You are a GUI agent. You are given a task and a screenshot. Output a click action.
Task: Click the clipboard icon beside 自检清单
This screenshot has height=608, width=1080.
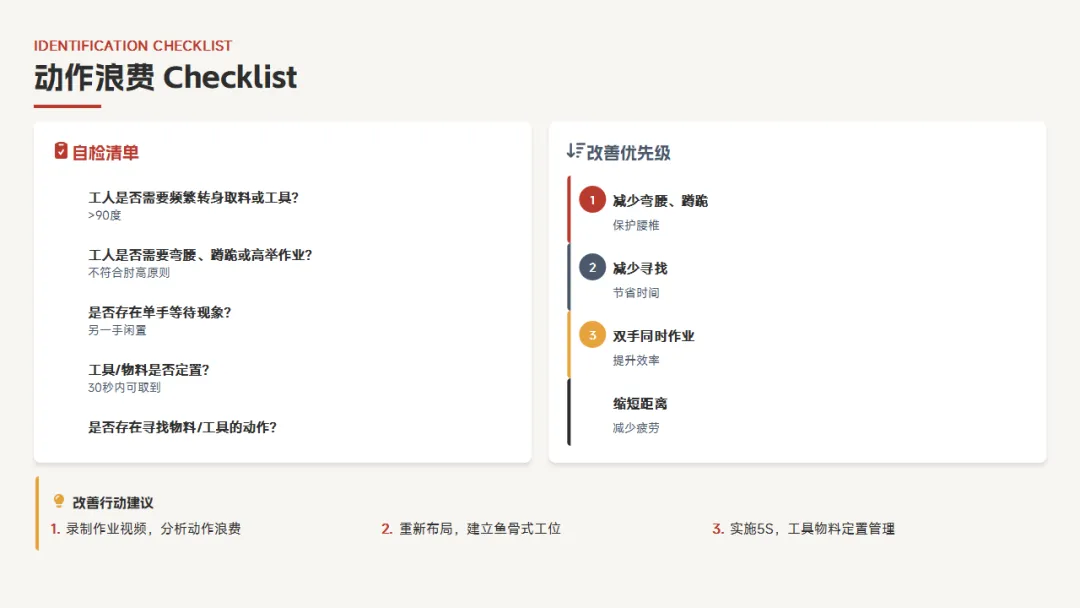(61, 151)
